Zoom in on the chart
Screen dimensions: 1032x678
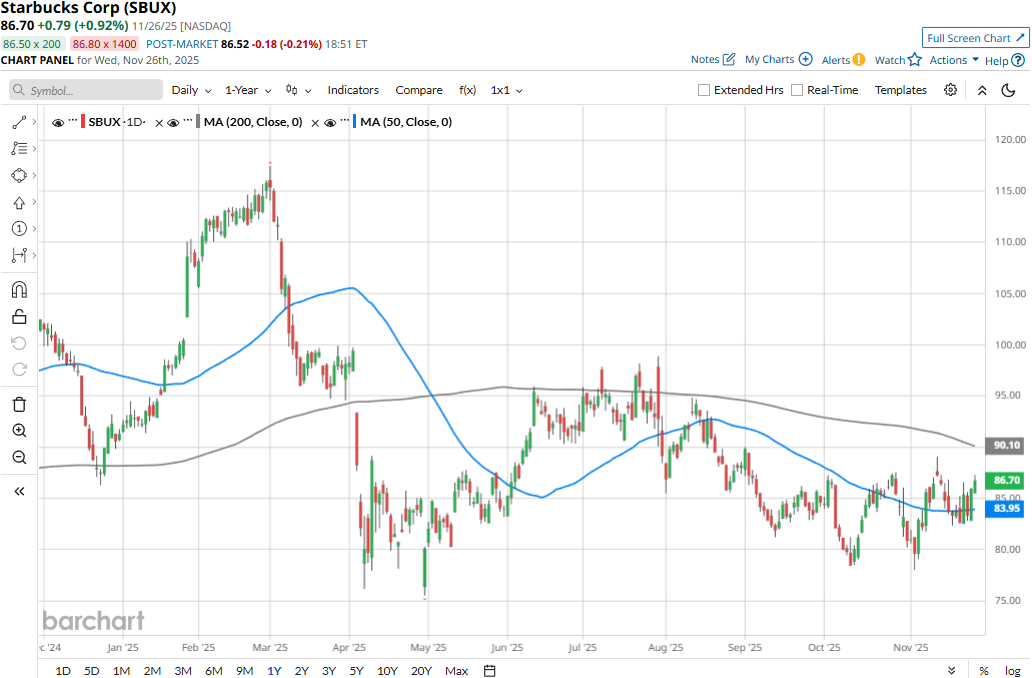click(x=19, y=431)
